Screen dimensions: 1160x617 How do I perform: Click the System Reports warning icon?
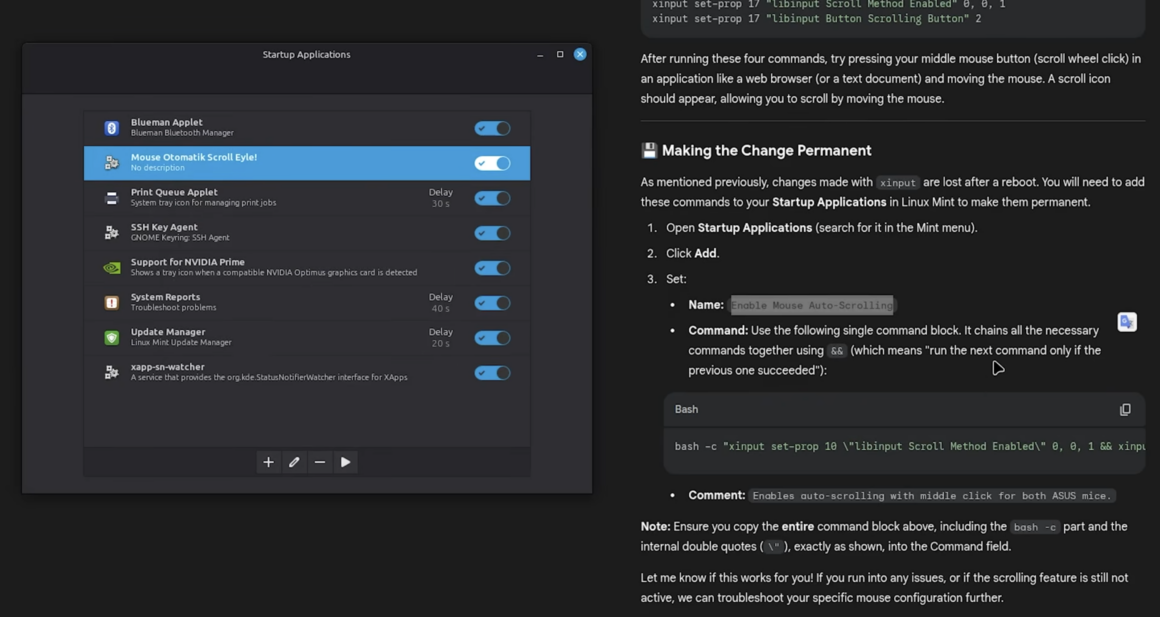[112, 303]
